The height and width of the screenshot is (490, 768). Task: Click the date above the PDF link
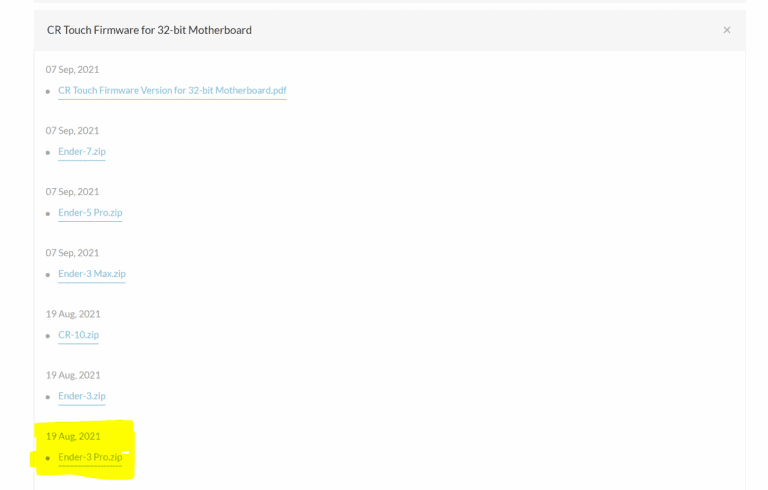point(72,70)
